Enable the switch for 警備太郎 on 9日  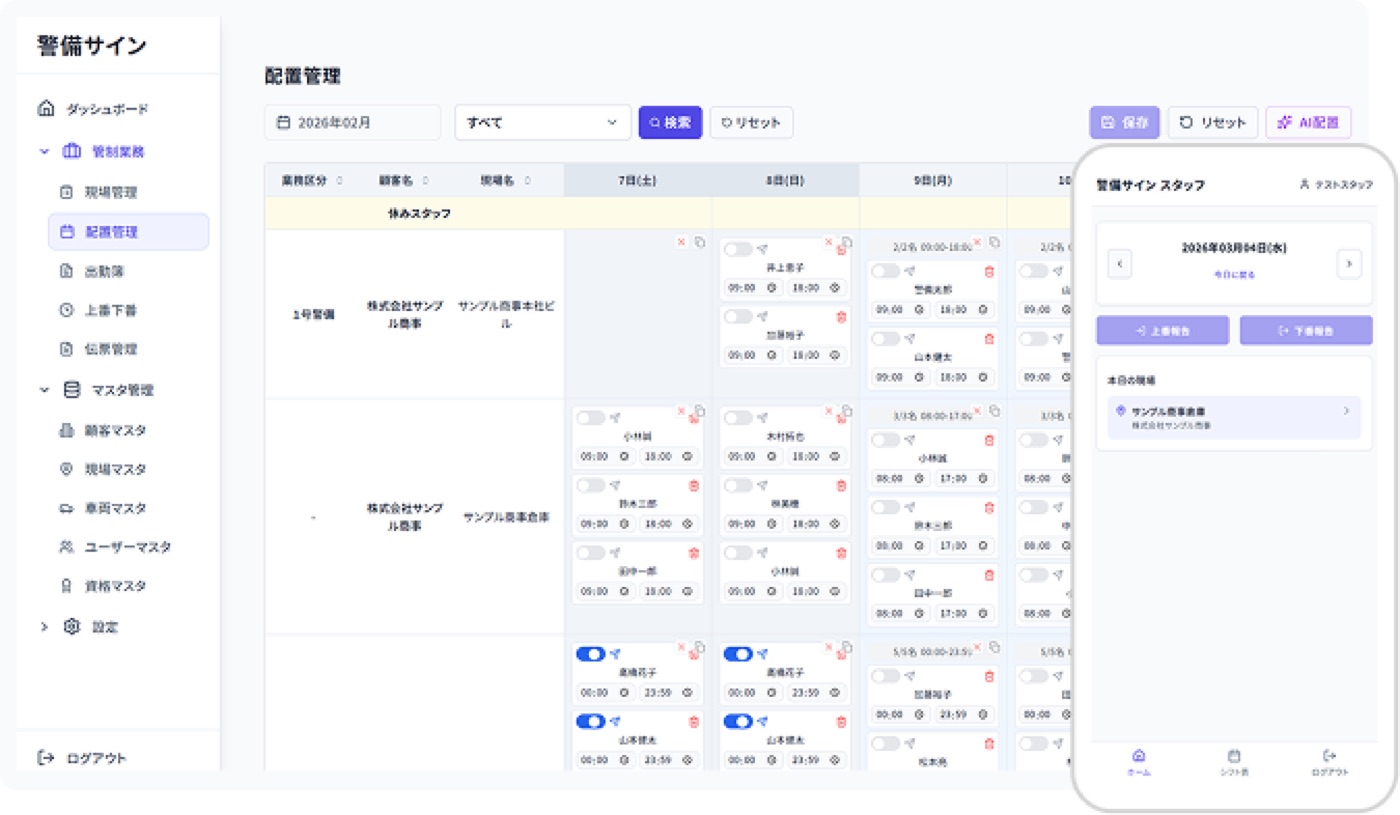[x=886, y=271]
